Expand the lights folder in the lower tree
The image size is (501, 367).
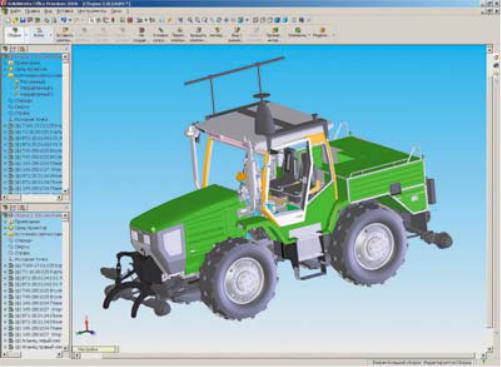tap(5, 234)
